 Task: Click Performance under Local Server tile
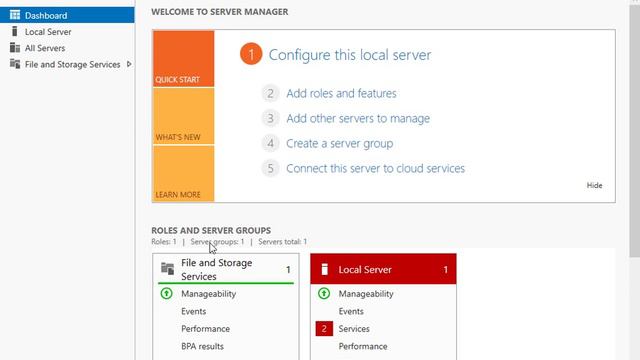point(363,347)
